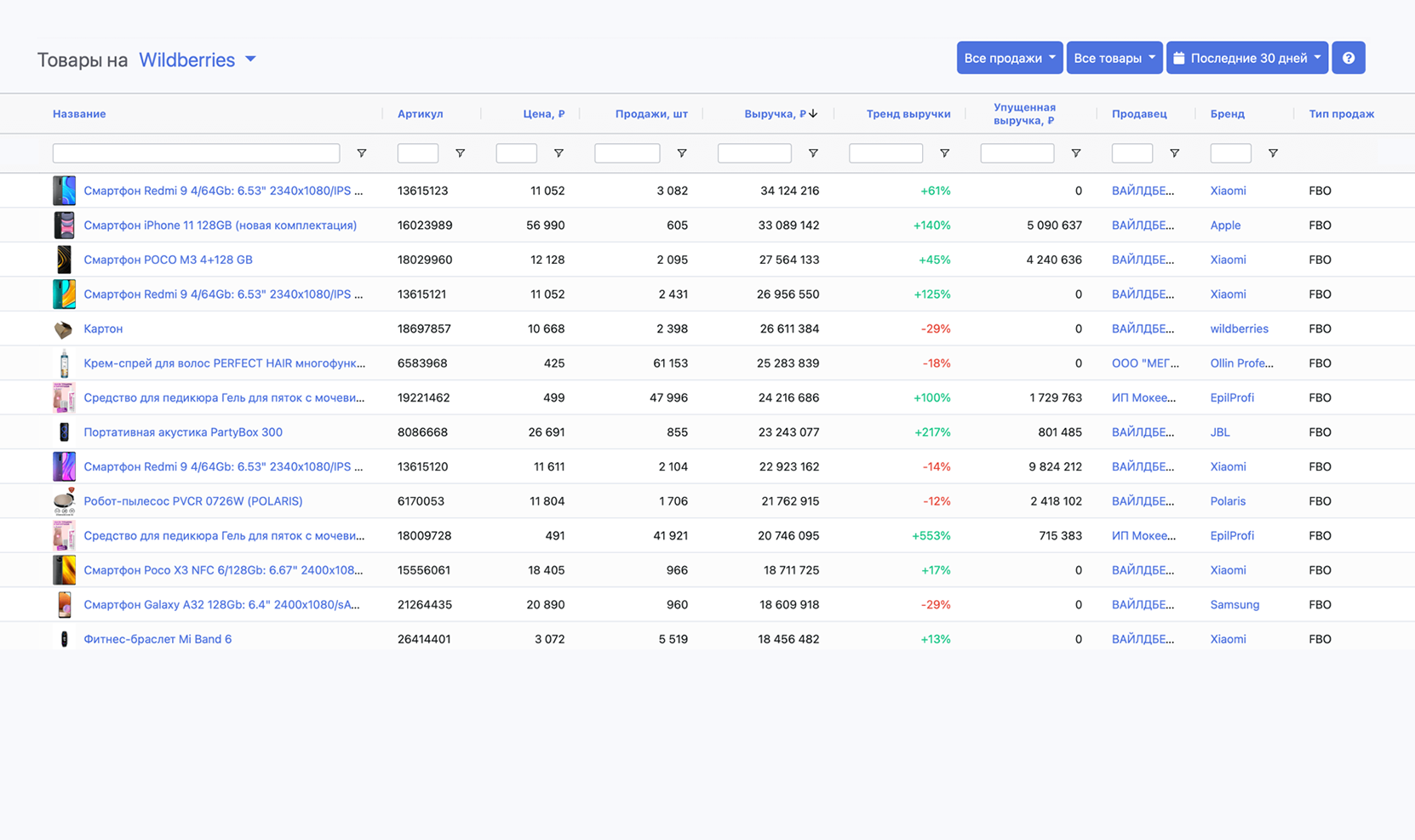The image size is (1415, 840).
Task: Sort by Цена column header
Action: (x=543, y=114)
